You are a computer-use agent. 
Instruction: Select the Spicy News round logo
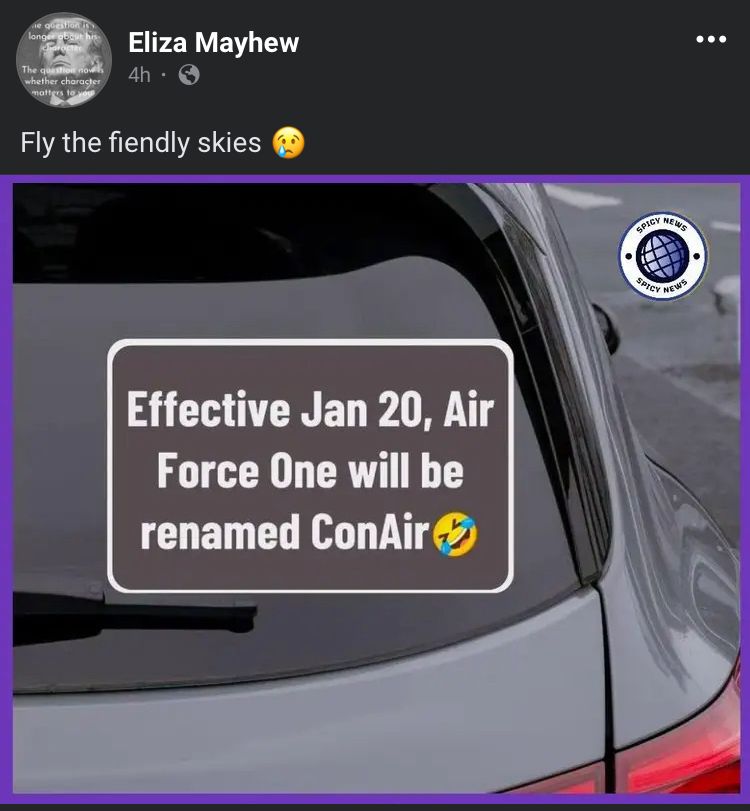tap(663, 256)
